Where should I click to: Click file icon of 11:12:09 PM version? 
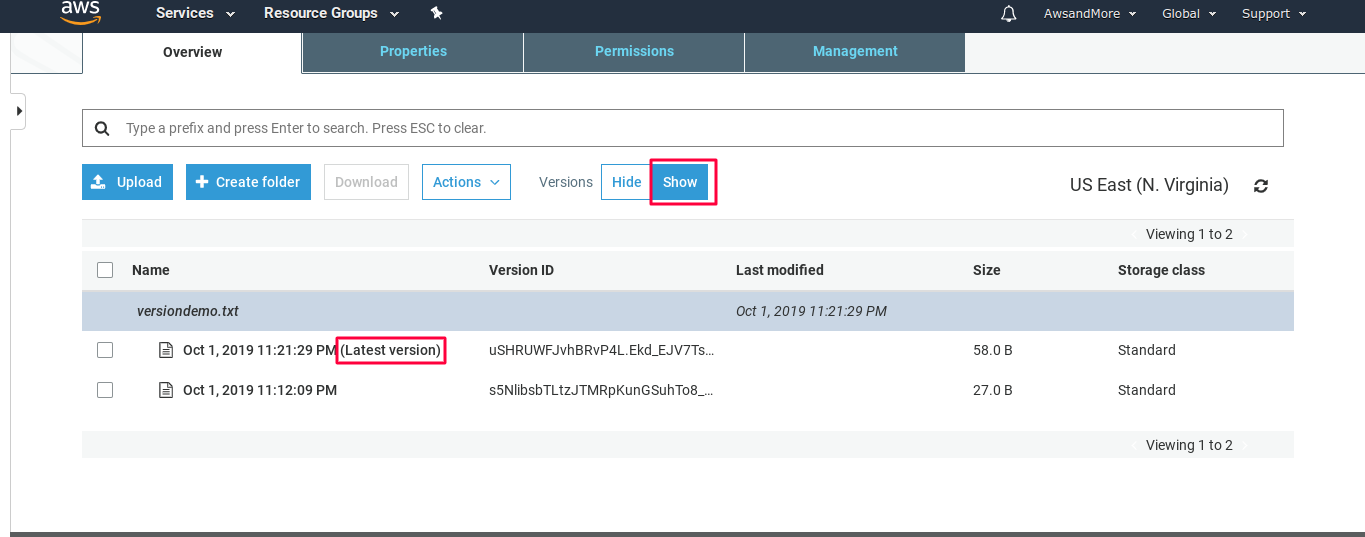point(166,390)
